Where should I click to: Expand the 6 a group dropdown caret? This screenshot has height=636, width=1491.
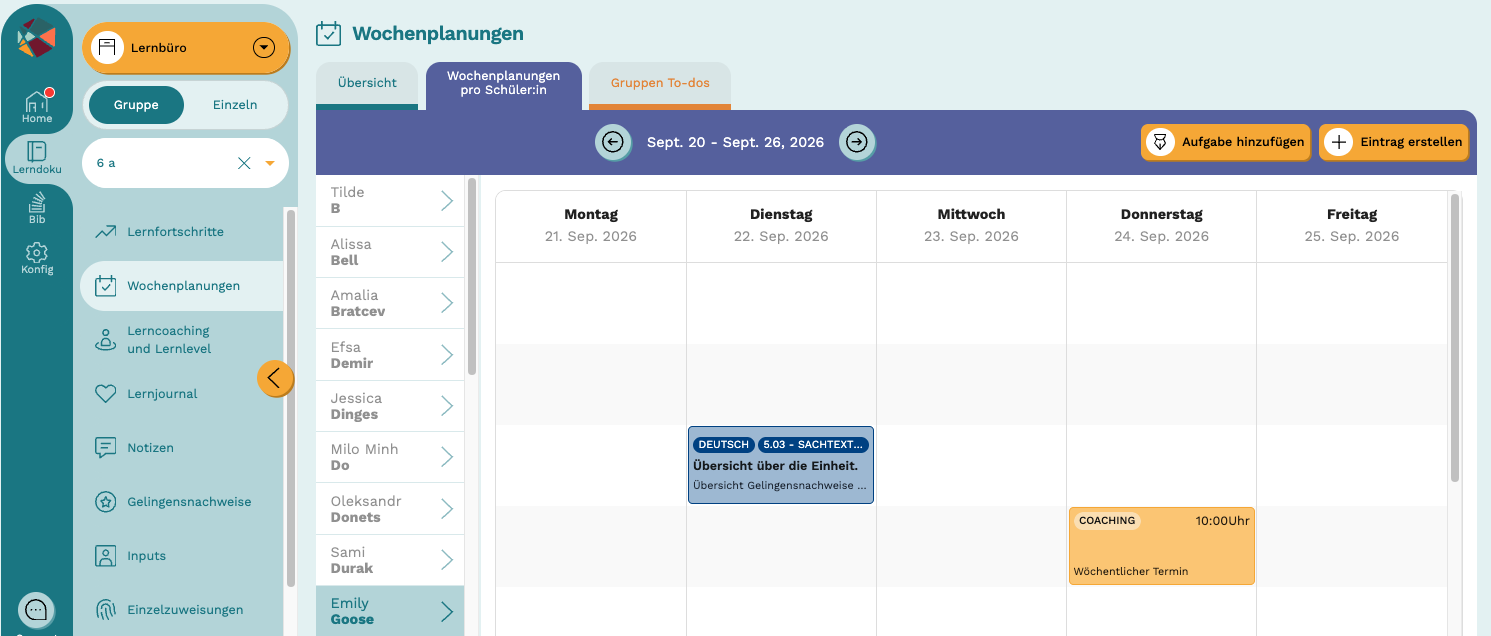point(269,163)
